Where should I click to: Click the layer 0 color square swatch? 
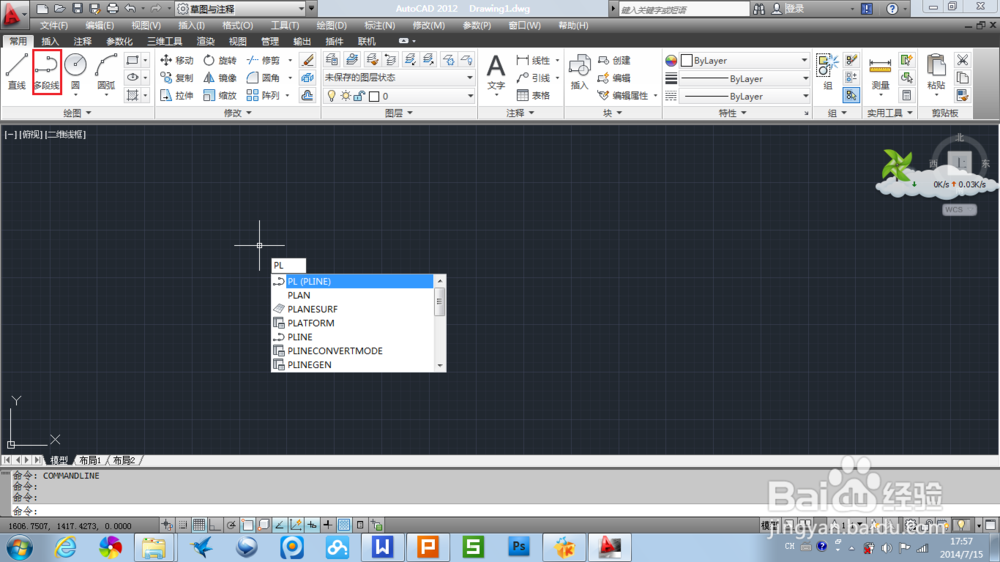pyautogui.click(x=374, y=96)
